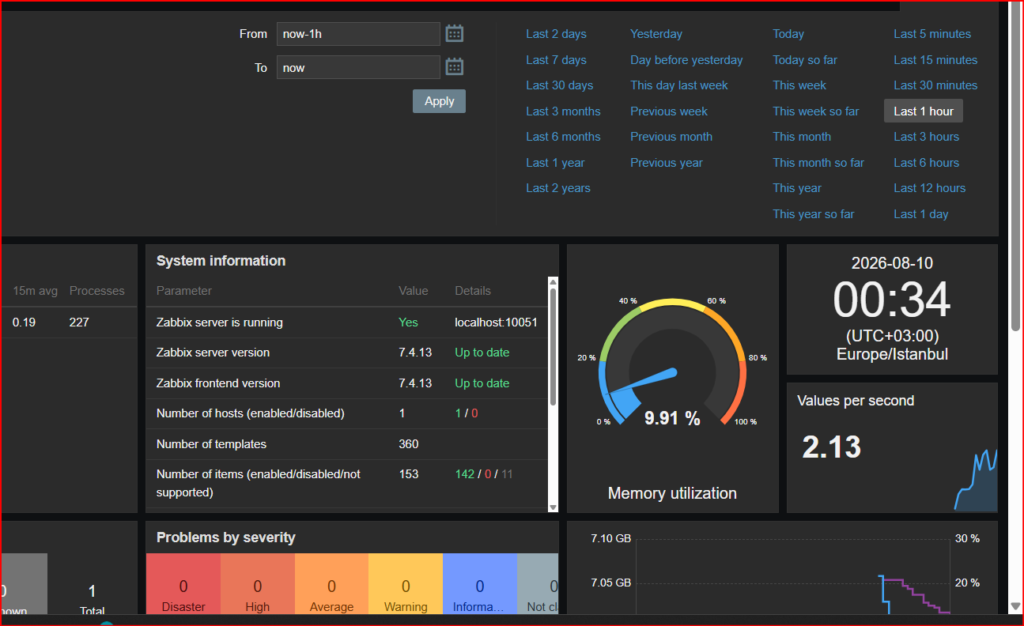
Task: Click the Warning severity yellow block
Action: coord(406,584)
